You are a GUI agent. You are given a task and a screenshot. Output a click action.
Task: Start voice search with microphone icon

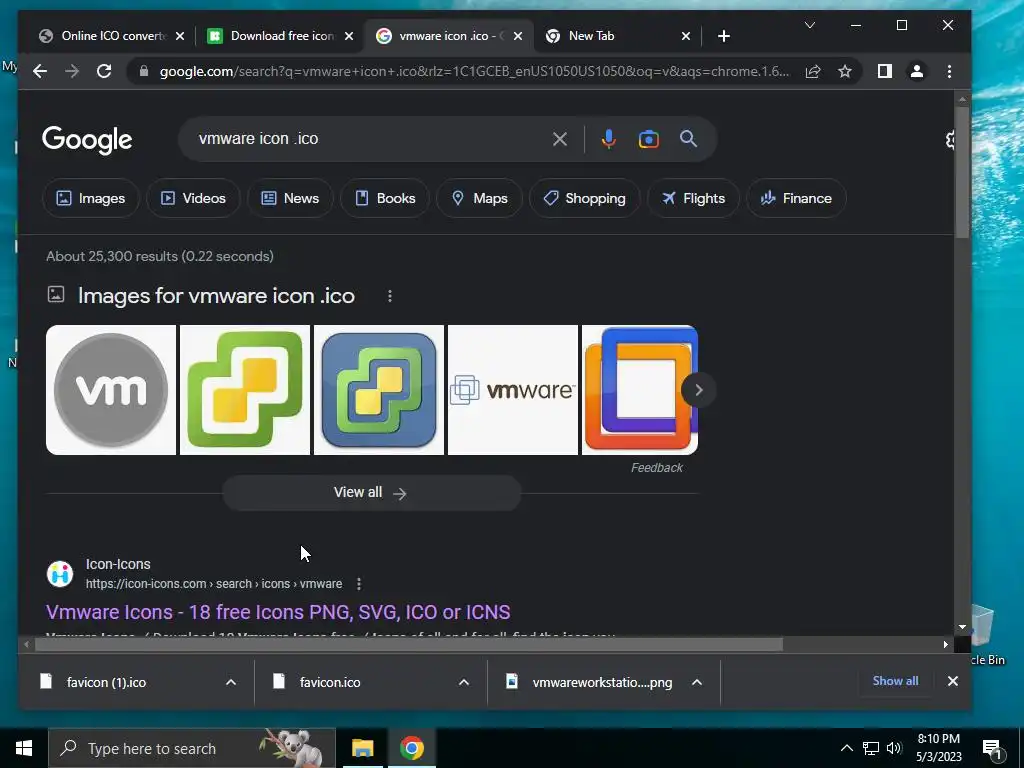tap(609, 139)
